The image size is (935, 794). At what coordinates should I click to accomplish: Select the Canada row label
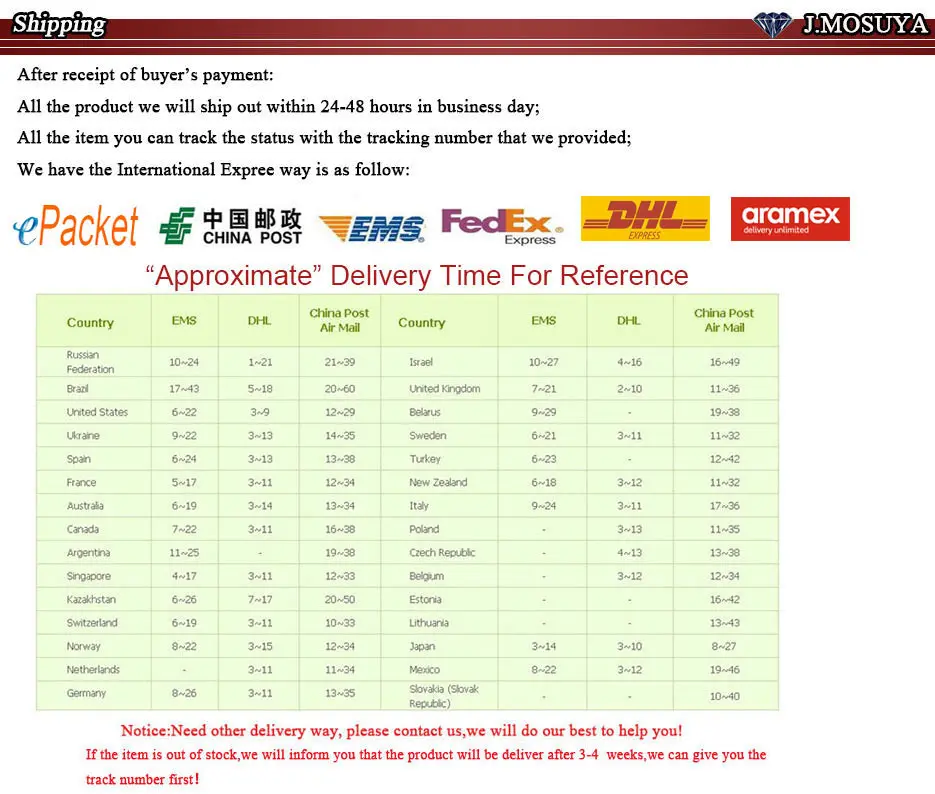82,529
